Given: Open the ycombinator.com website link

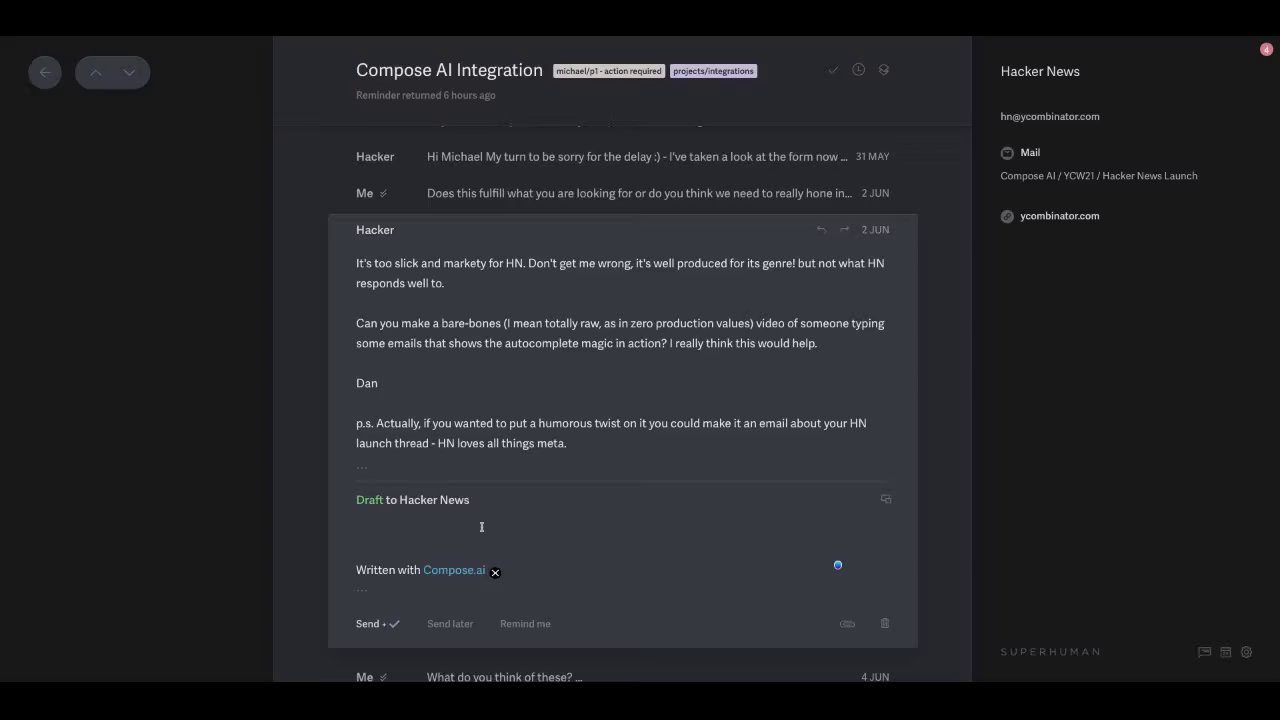Looking at the screenshot, I should [1060, 216].
